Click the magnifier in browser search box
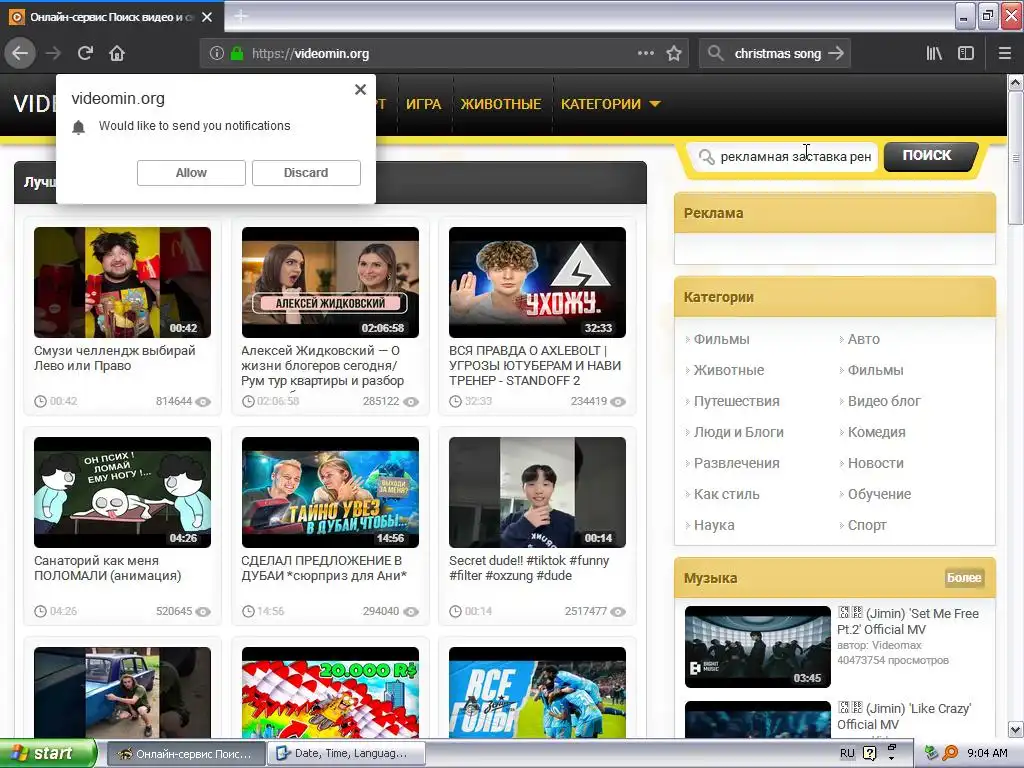Image resolution: width=1024 pixels, height=768 pixels. [x=715, y=53]
